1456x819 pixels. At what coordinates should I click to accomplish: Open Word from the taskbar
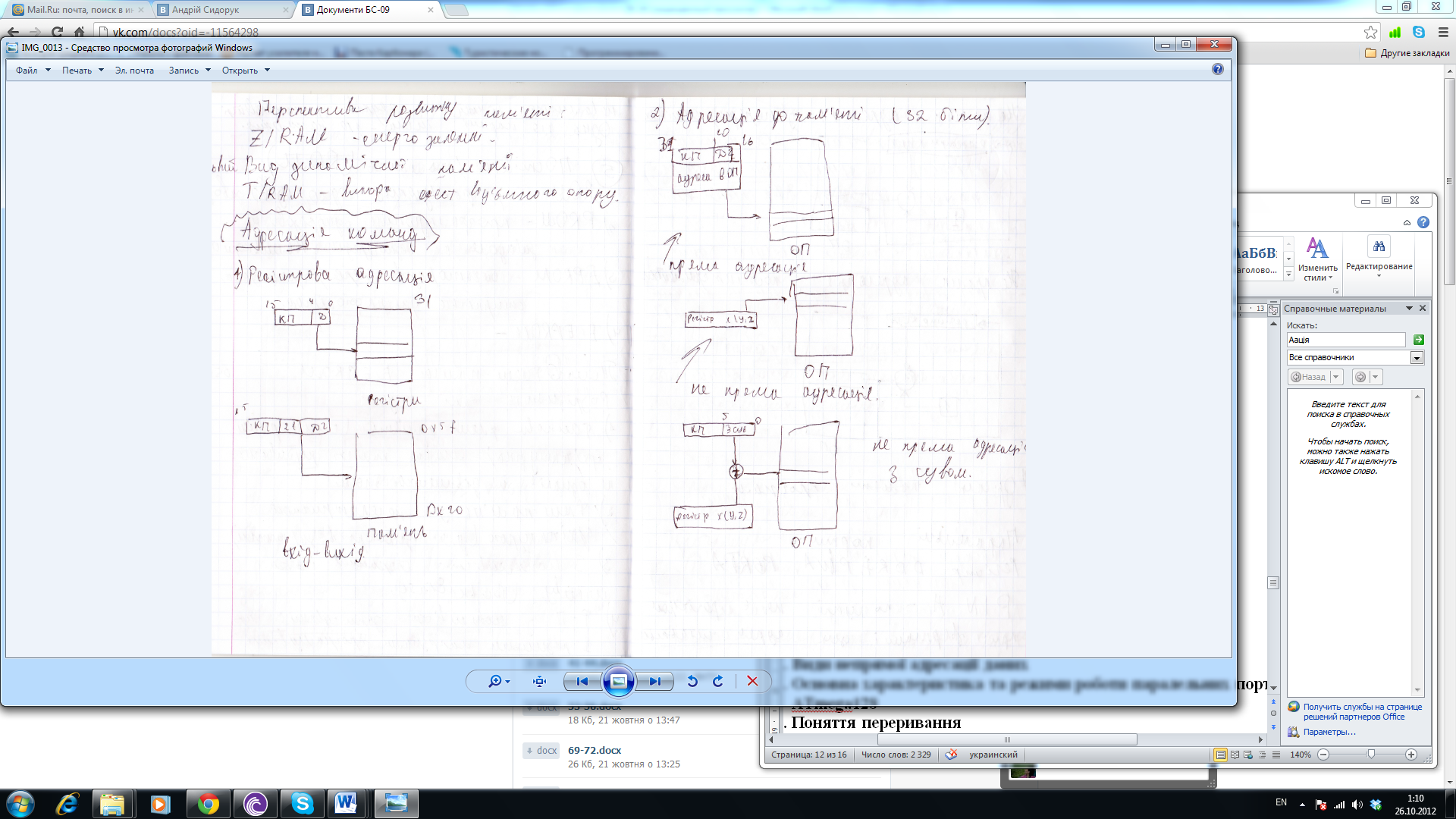click(347, 803)
